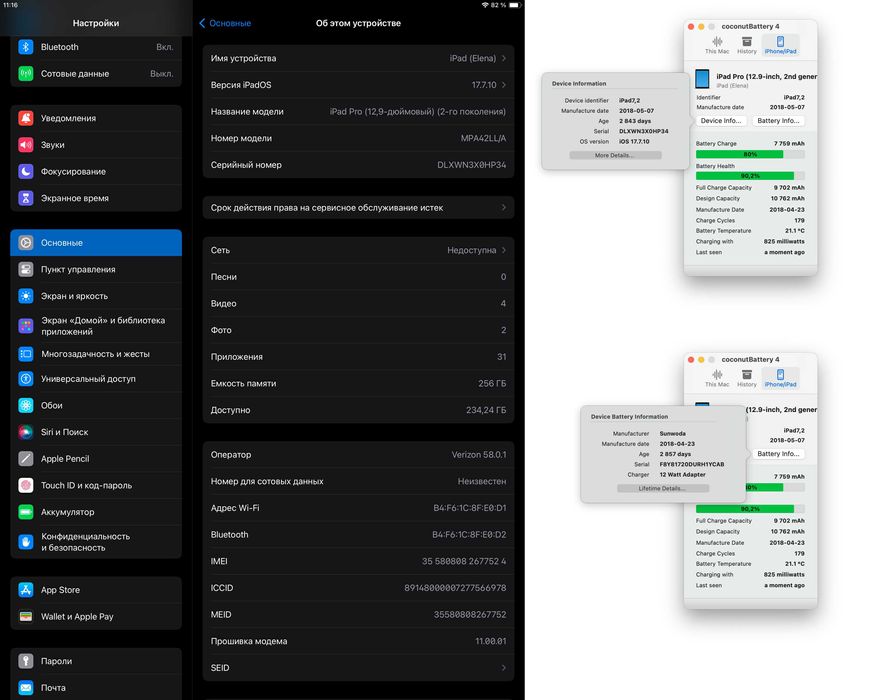Click battery indicator in iPad status bar
The width and height of the screenshot is (896, 700).
[514, 5]
